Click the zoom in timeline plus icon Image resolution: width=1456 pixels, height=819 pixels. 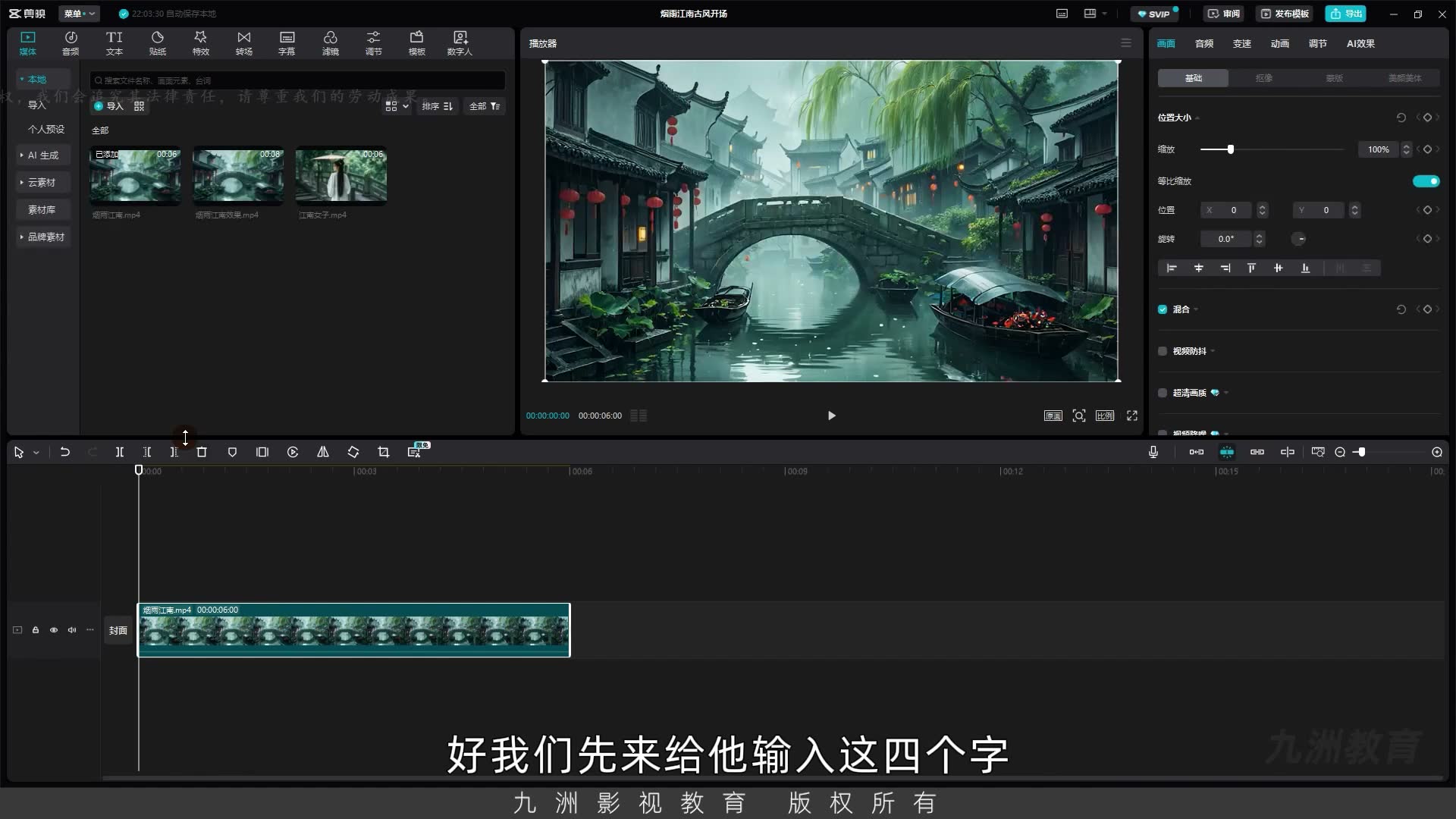click(1437, 452)
